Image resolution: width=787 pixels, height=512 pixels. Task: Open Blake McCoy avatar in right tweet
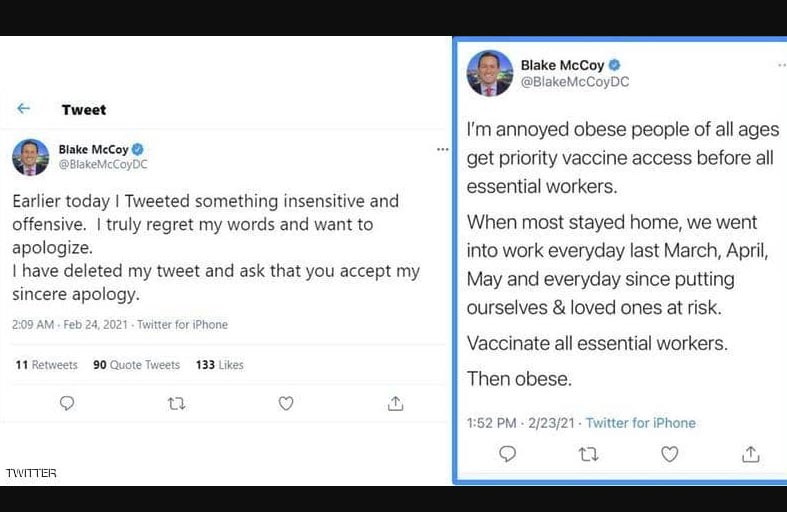click(489, 73)
